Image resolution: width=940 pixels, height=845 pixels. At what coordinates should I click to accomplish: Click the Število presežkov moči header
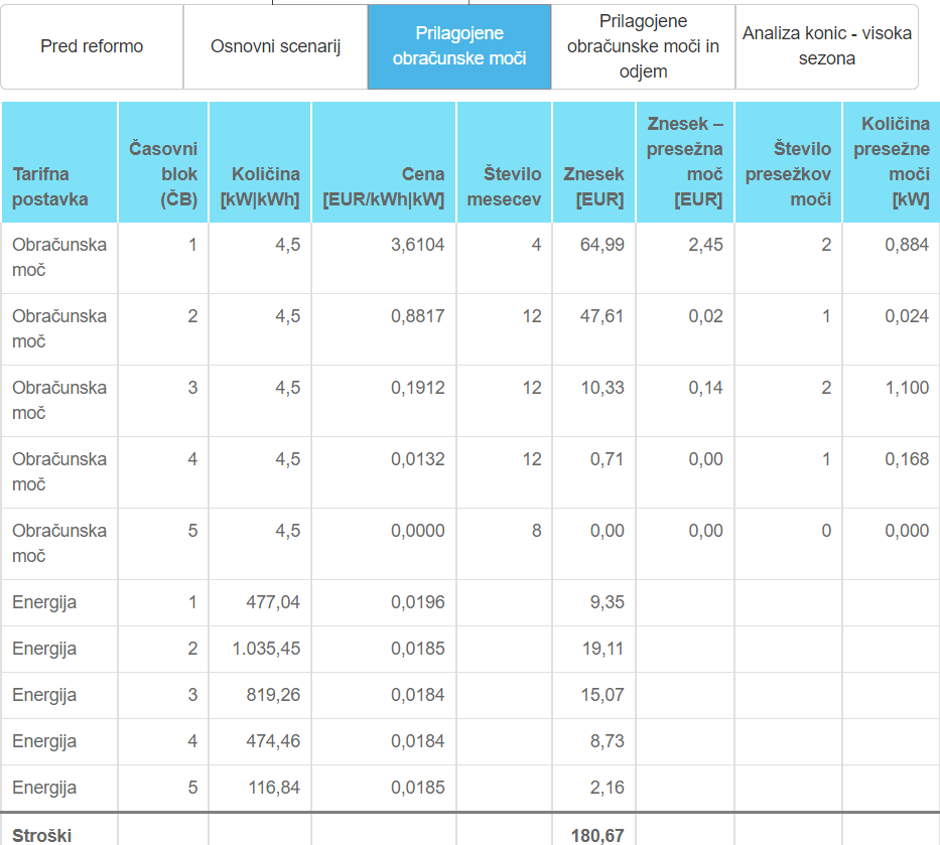788,174
